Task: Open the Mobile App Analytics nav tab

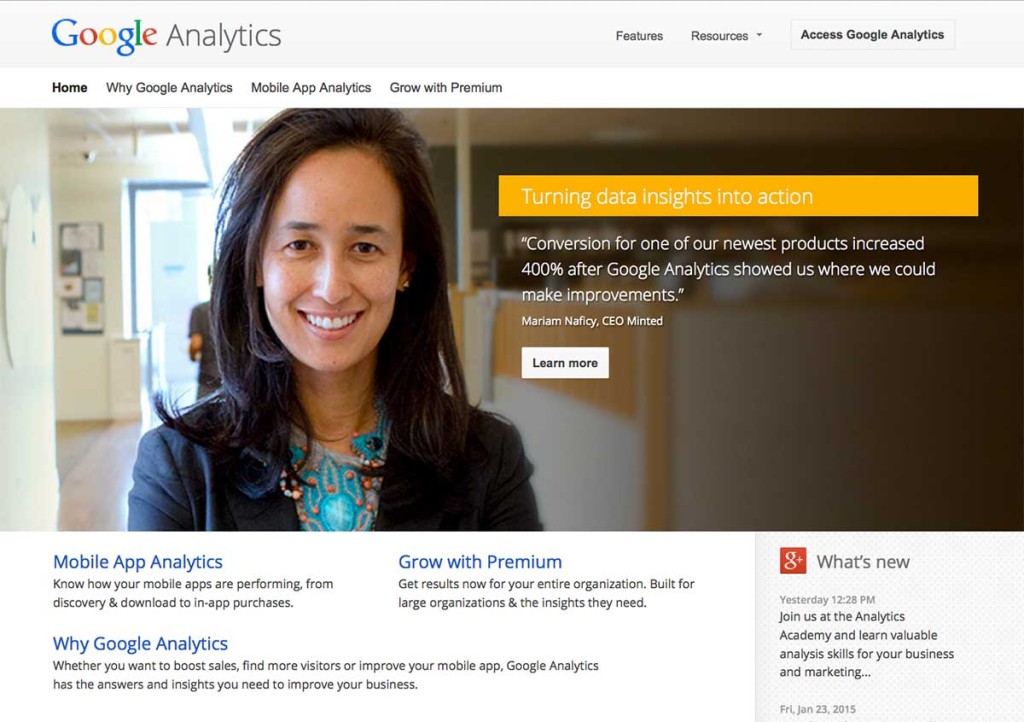Action: 311,87
